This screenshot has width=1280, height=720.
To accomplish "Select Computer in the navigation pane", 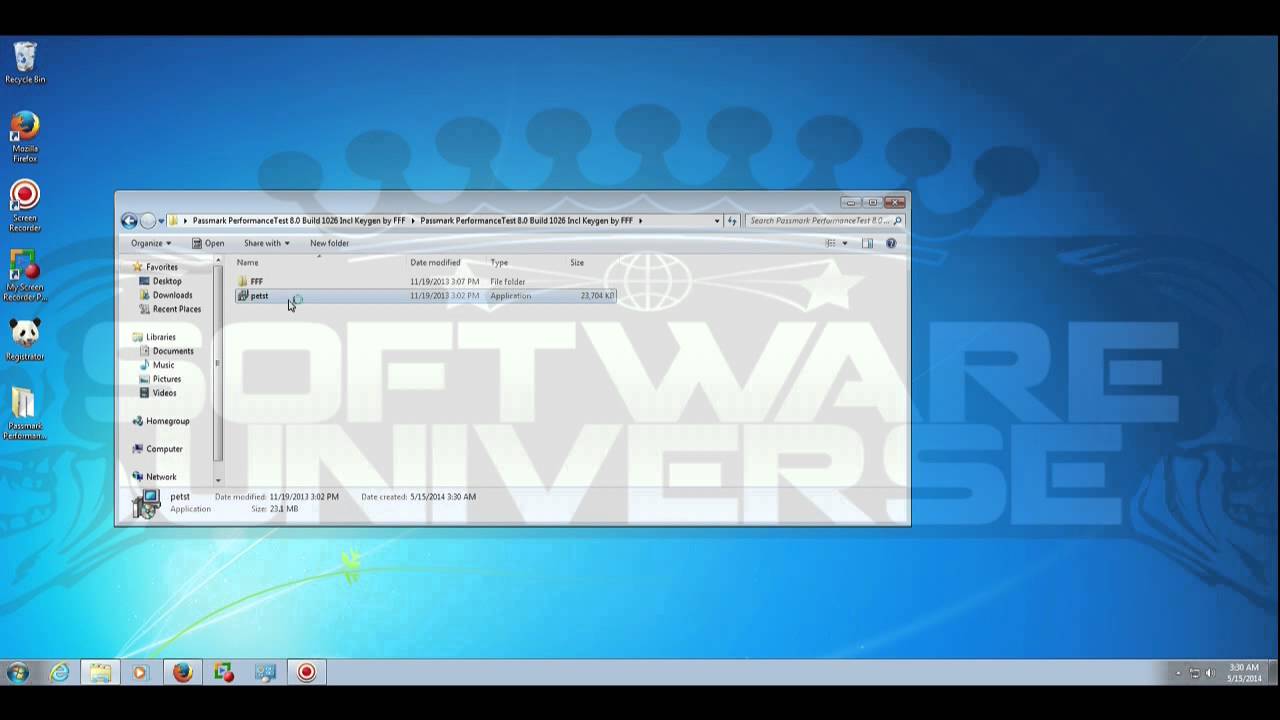I will (164, 449).
